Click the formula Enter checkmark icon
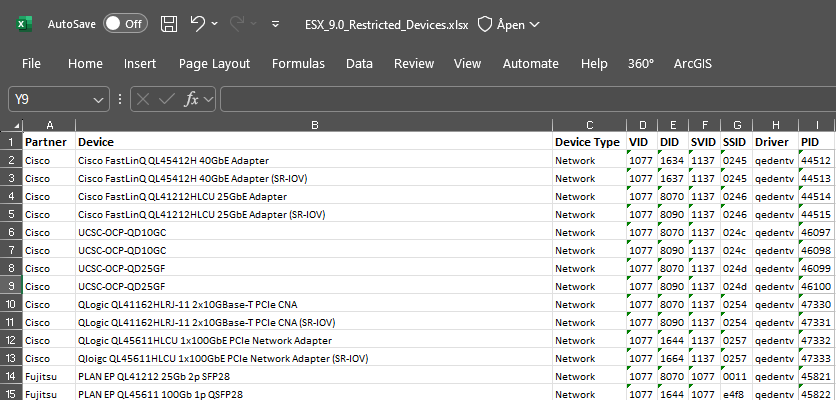 (167, 99)
